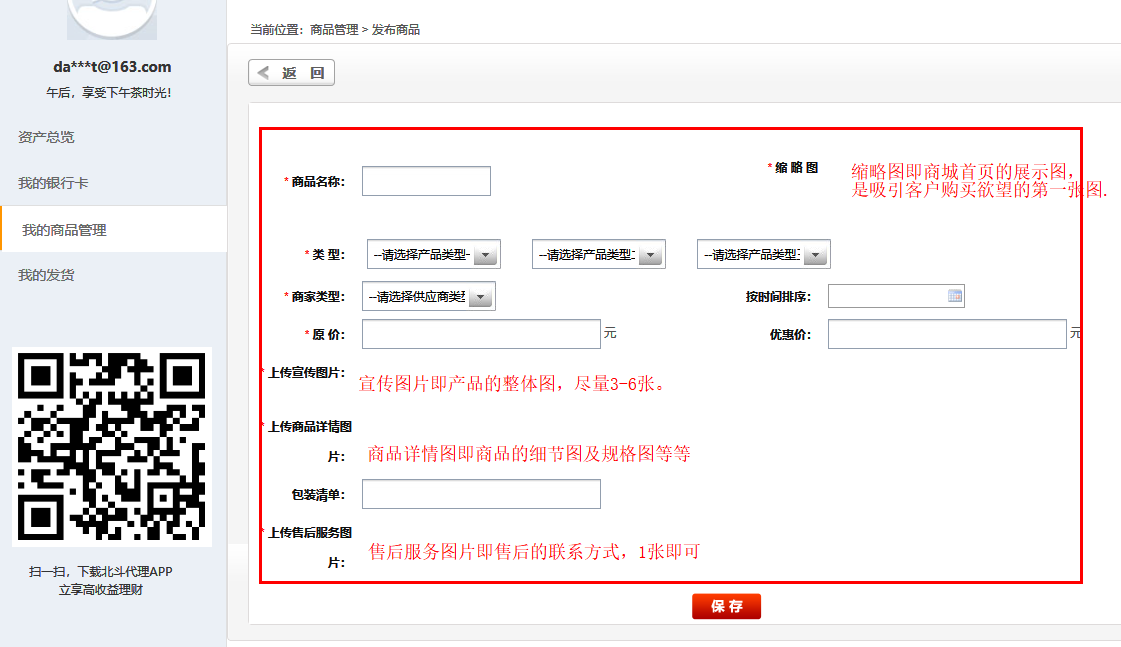Click 发布商品 in the breadcrumb
Viewport: 1121px width, 647px height.
tap(396, 30)
